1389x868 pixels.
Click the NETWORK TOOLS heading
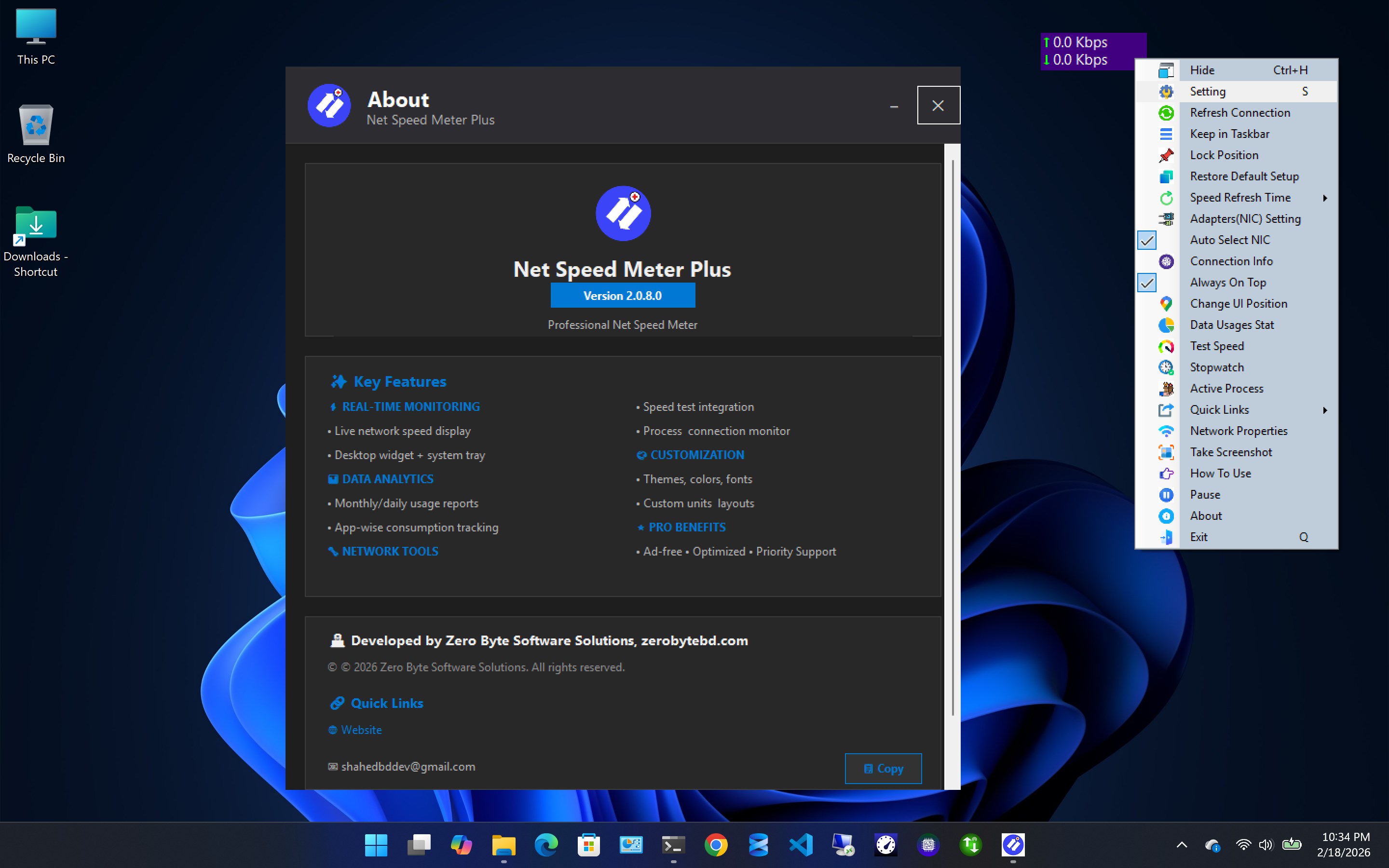click(x=390, y=552)
